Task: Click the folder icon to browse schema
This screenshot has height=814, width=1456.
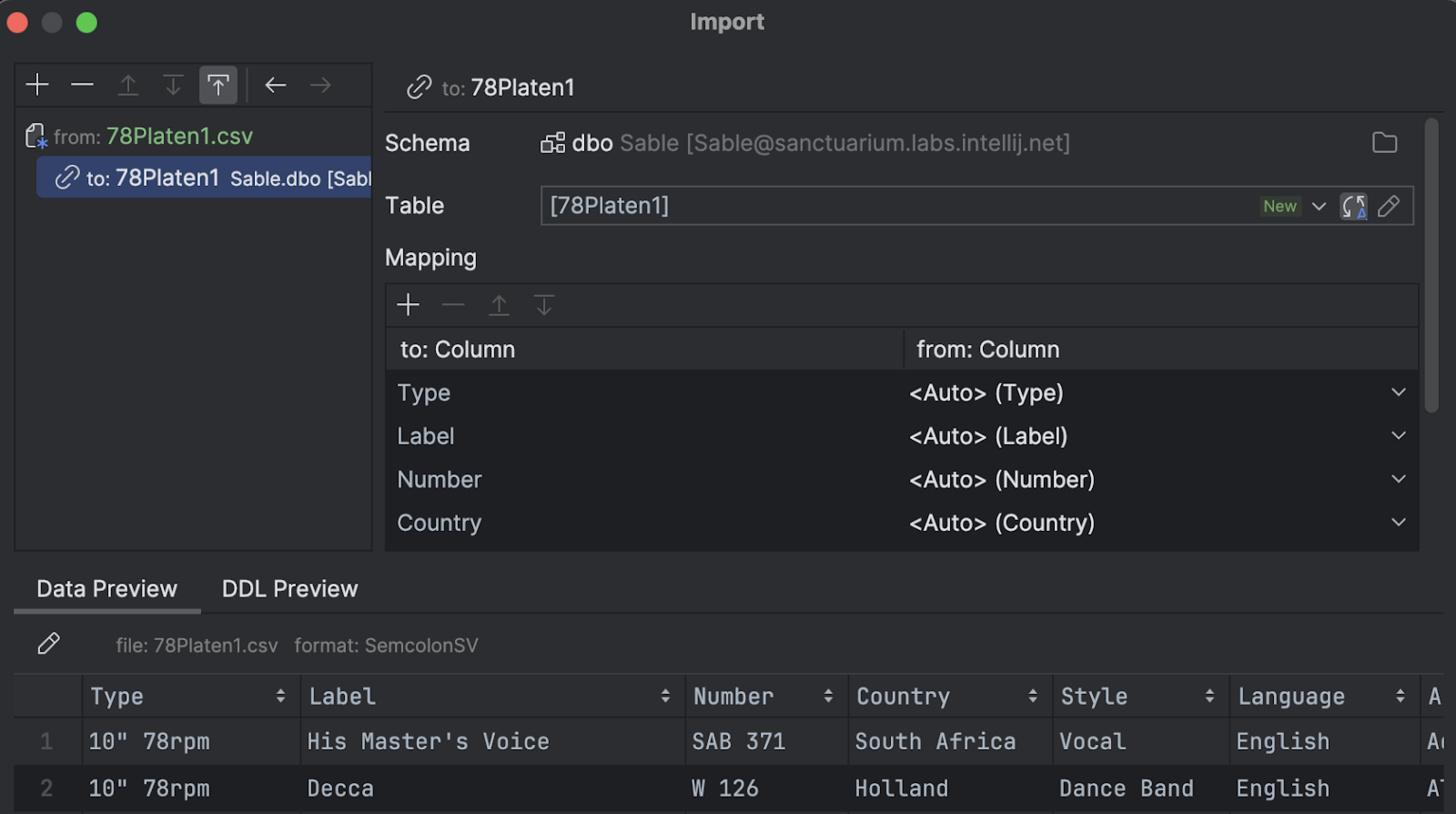Action: click(1385, 142)
